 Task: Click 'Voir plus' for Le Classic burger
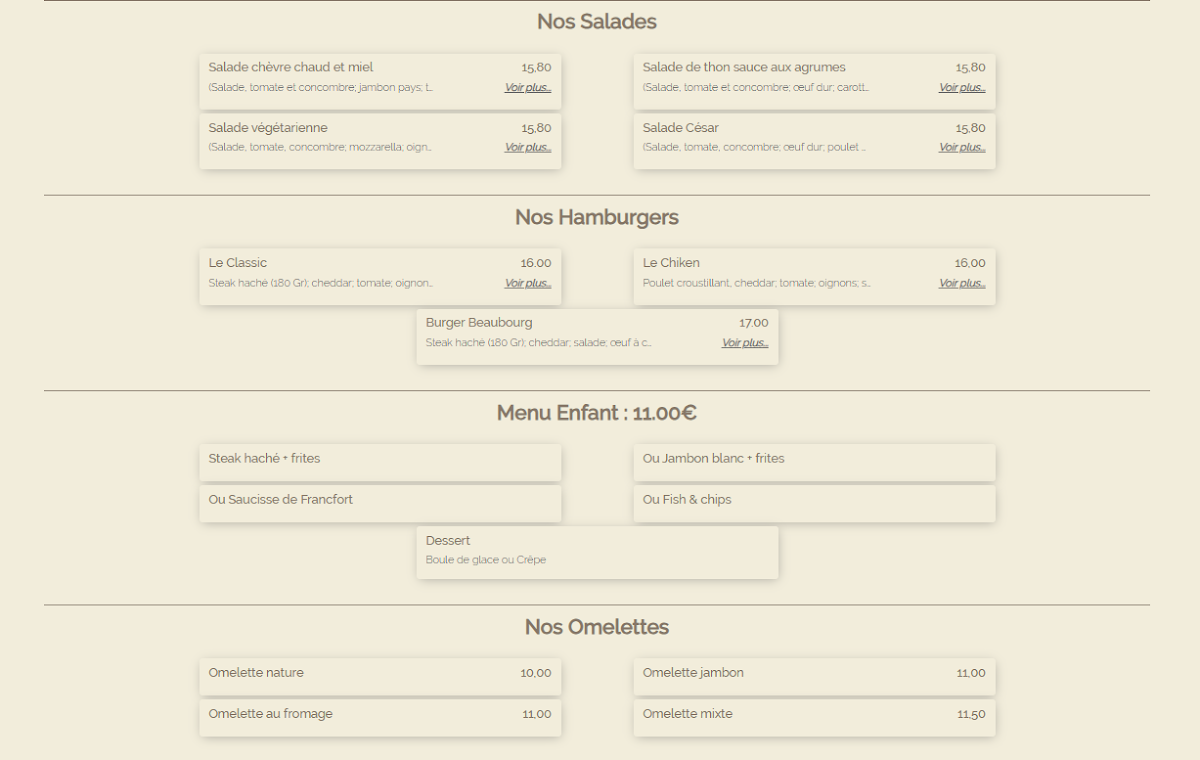527,284
